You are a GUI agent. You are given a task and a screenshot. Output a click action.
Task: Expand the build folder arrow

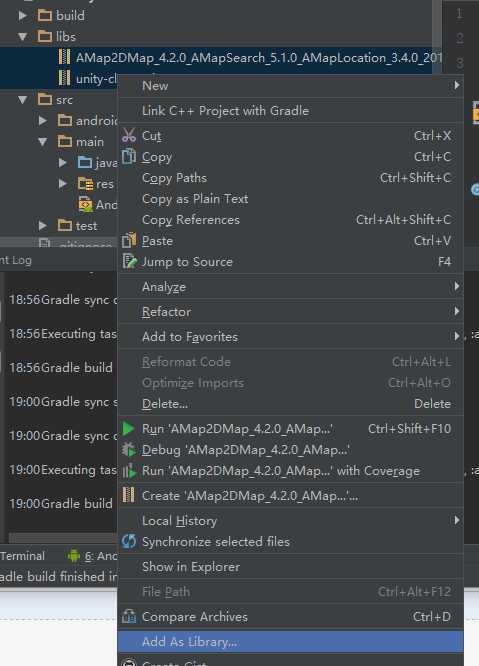point(22,16)
